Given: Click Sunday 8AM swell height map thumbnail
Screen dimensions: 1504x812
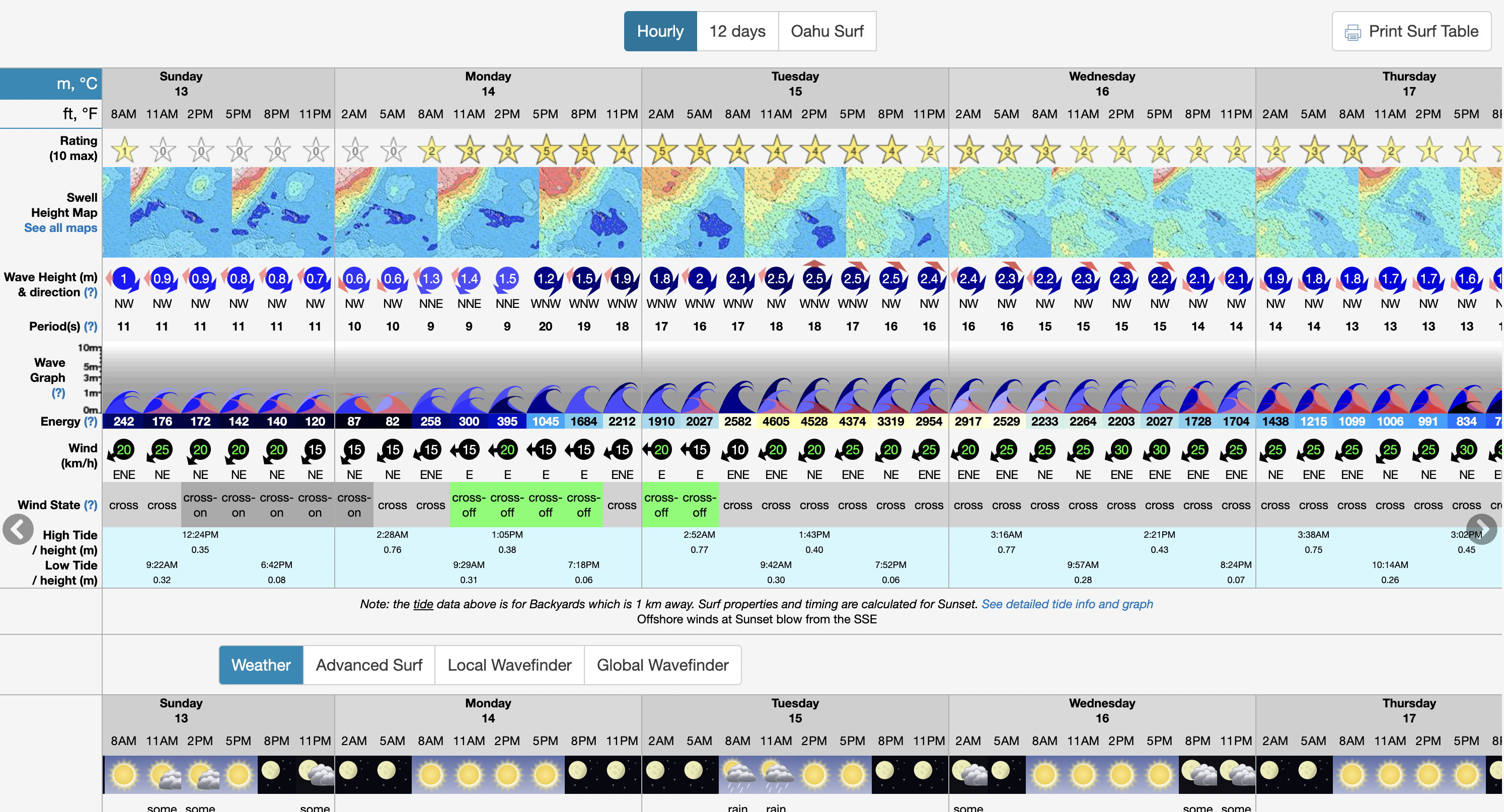Looking at the screenshot, I should 116,212.
